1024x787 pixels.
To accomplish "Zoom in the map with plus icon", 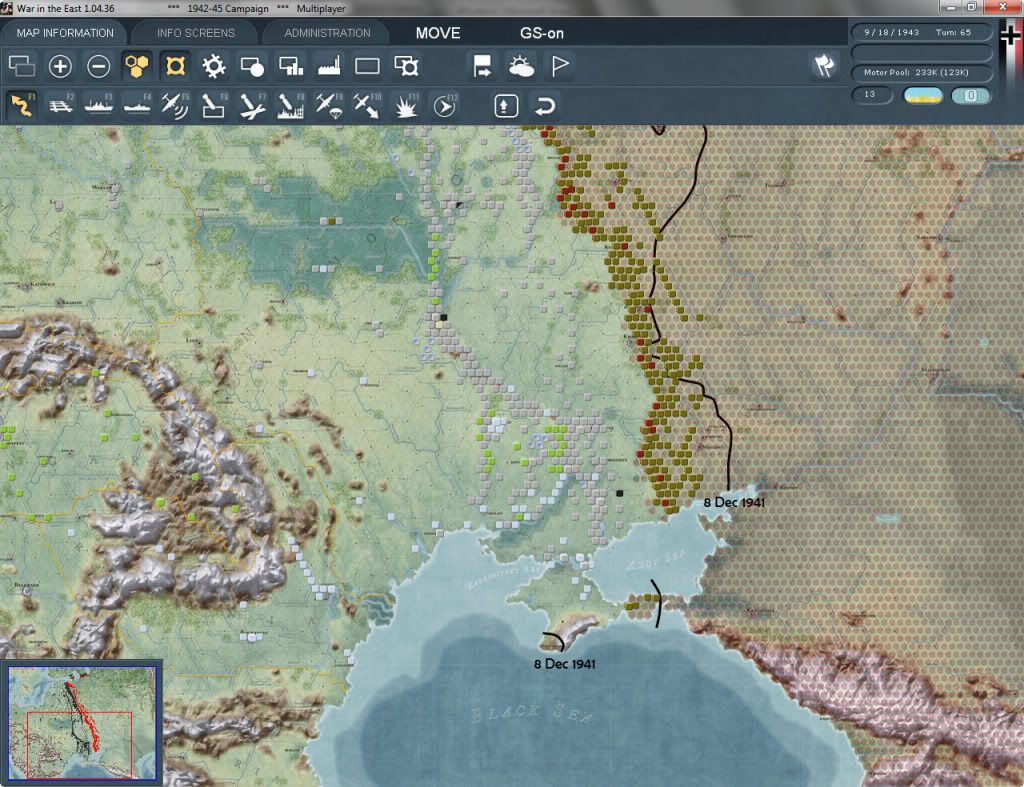I will point(60,66).
